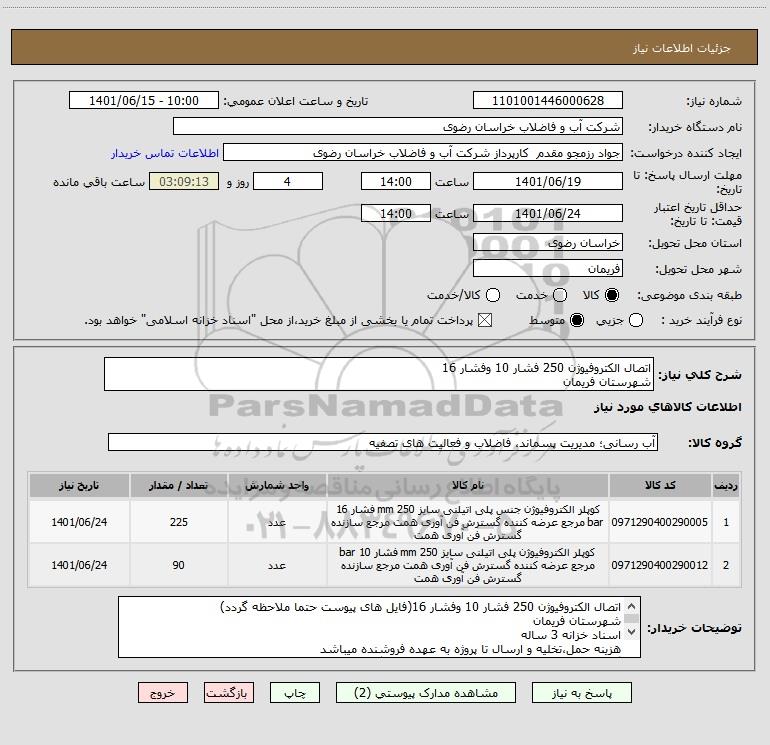
Task: Choose the متوسط purchase type radio
Action: [x=577, y=321]
